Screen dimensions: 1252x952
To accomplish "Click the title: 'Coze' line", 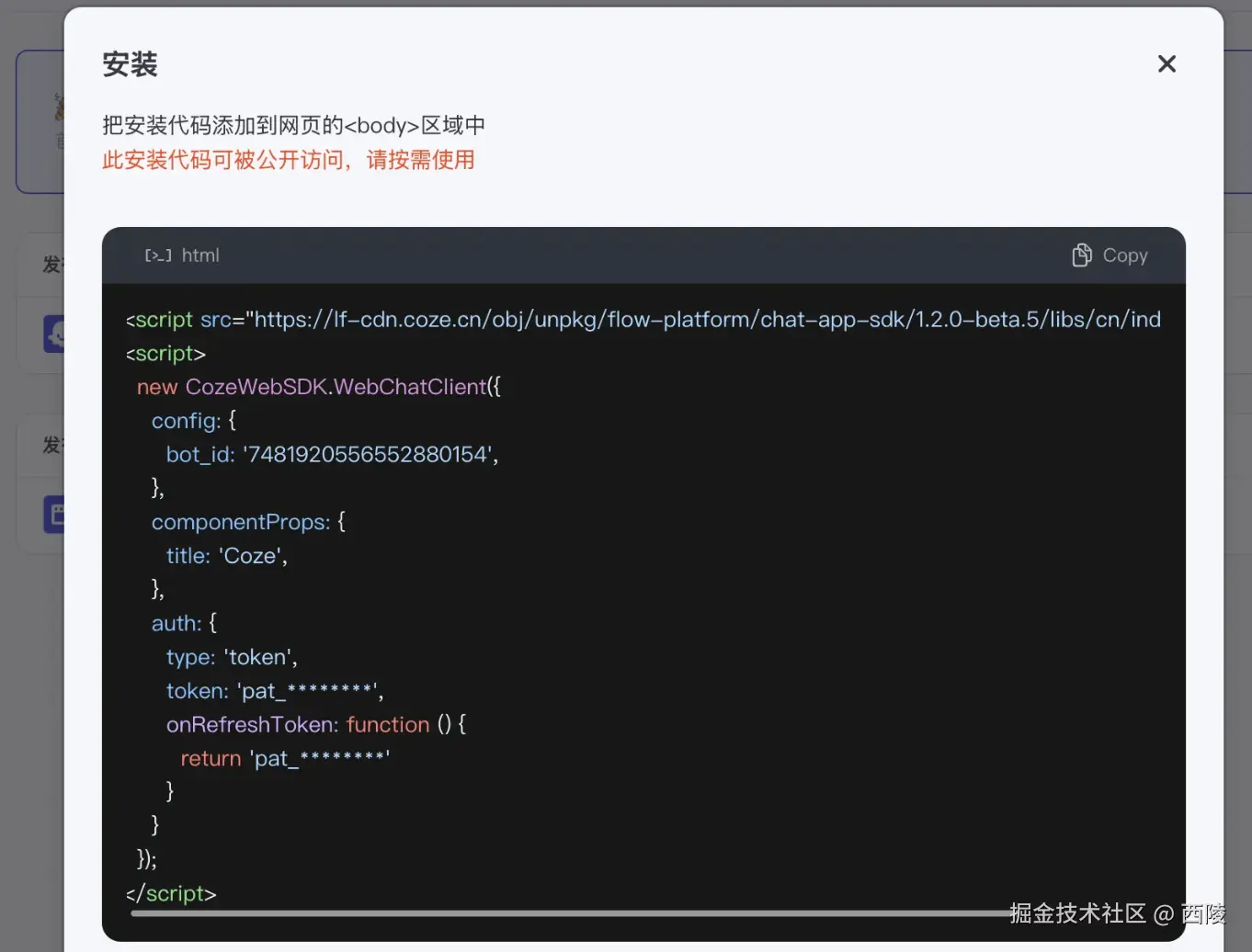I will 226,556.
